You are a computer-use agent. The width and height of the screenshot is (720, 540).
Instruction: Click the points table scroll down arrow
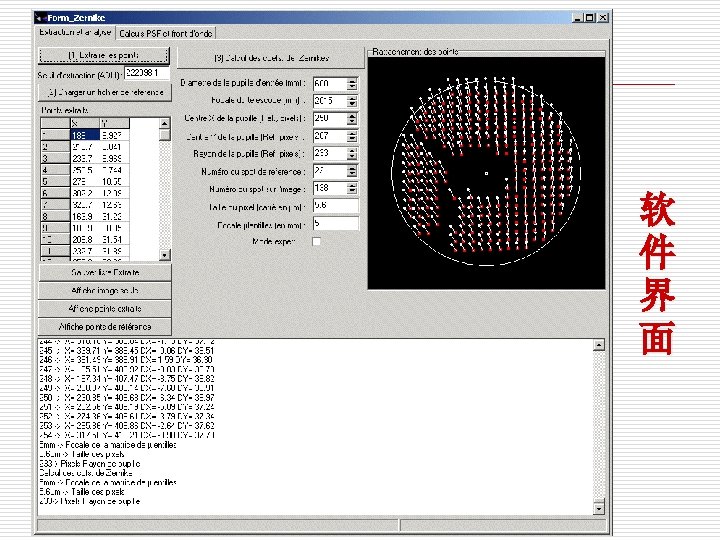coord(164,255)
